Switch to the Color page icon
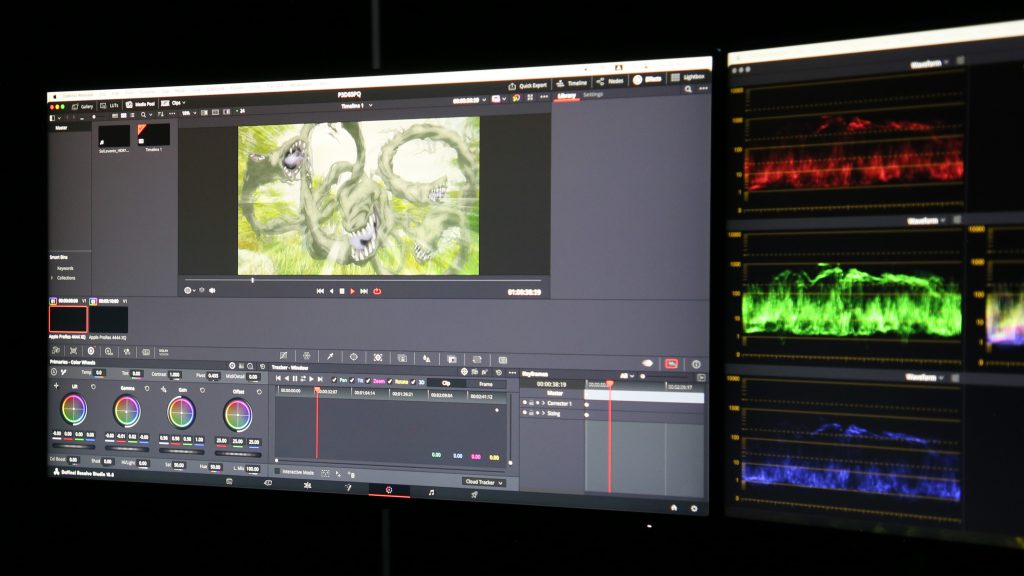This screenshot has height=576, width=1024. 389,490
